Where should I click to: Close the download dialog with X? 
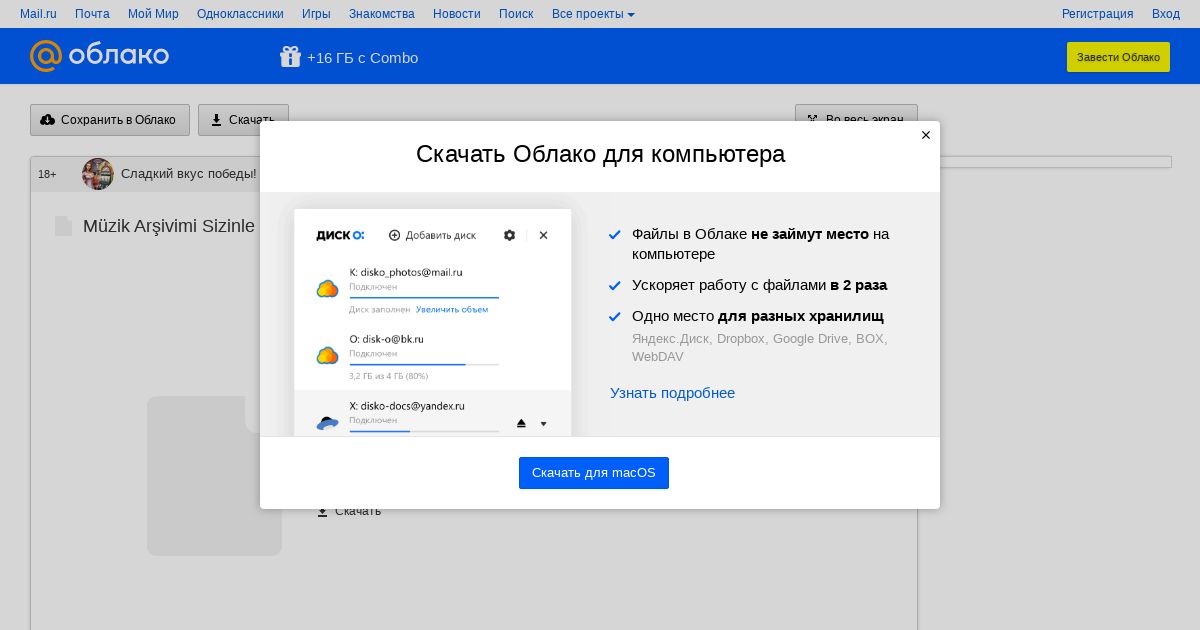point(926,135)
